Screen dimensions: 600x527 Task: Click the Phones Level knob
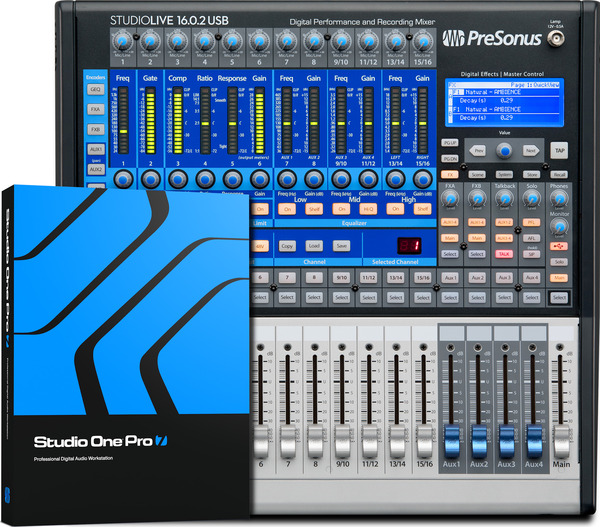point(559,199)
